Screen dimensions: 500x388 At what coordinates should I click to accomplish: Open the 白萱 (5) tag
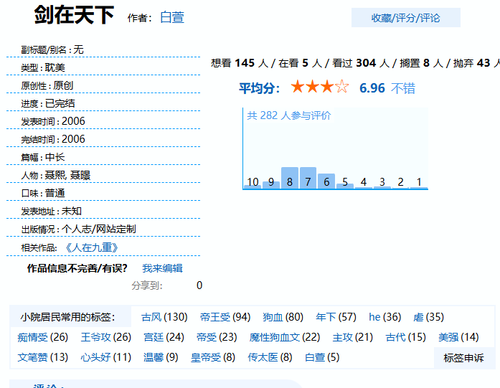[x=322, y=358]
